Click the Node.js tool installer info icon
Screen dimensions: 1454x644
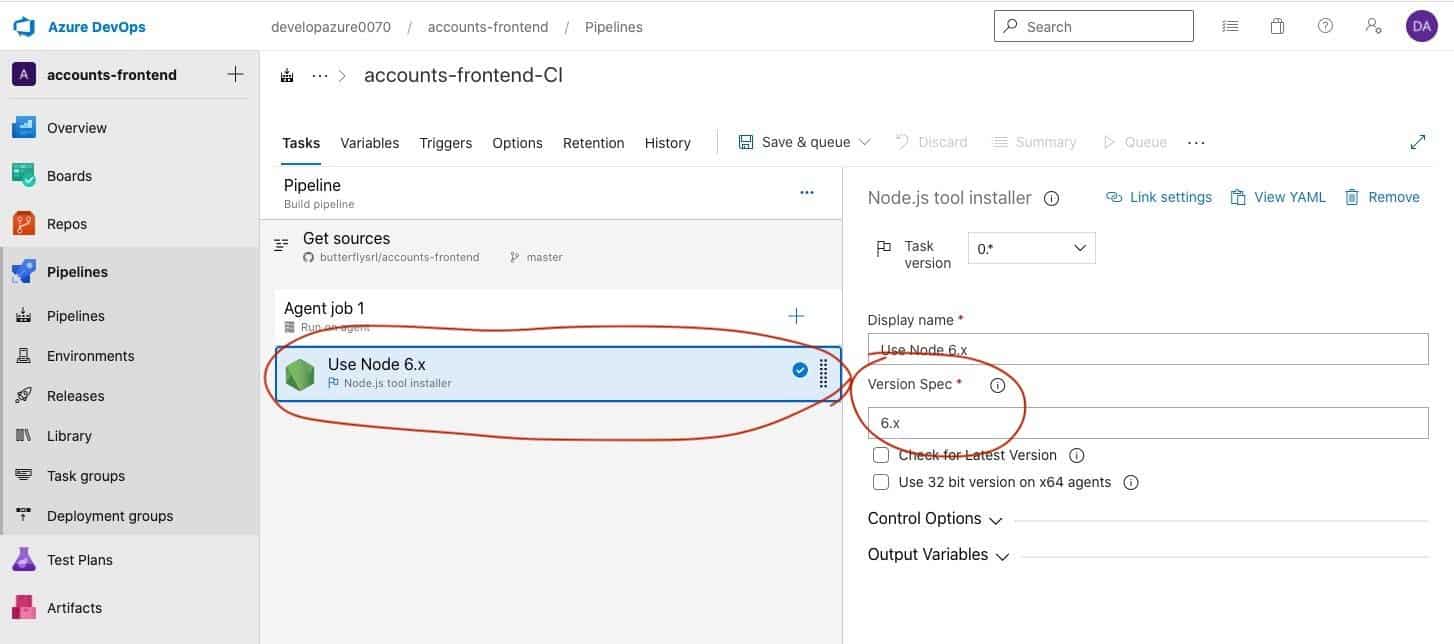1051,198
